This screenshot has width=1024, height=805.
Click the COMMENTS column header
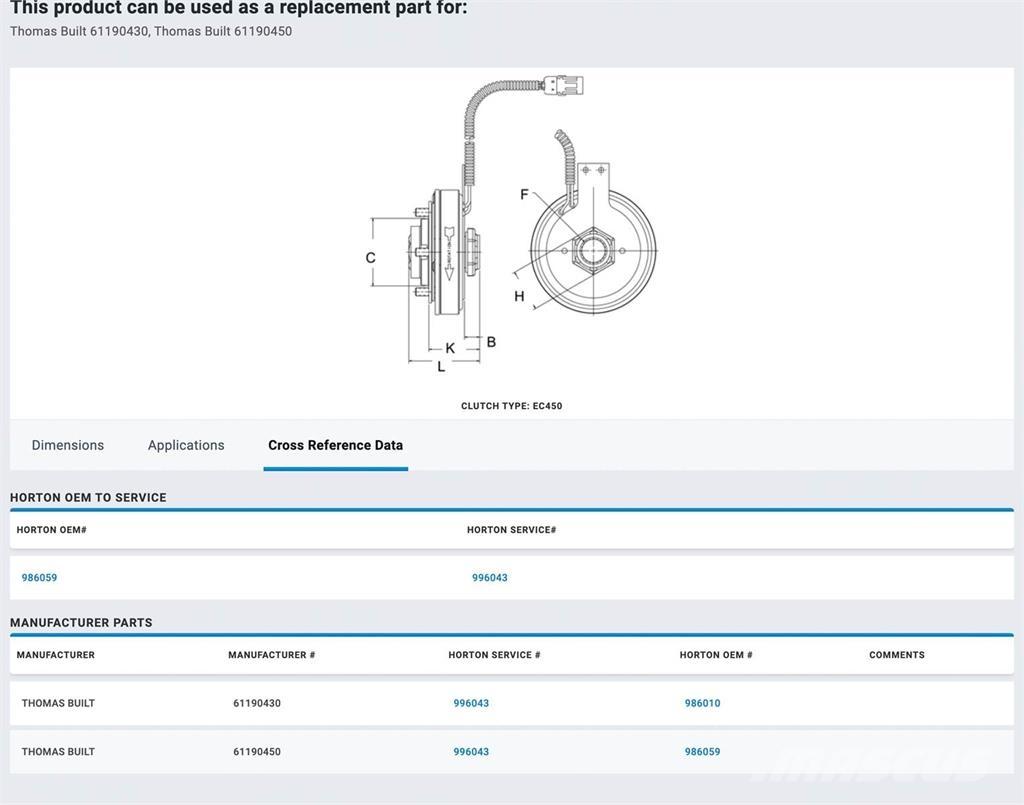pyautogui.click(x=897, y=655)
